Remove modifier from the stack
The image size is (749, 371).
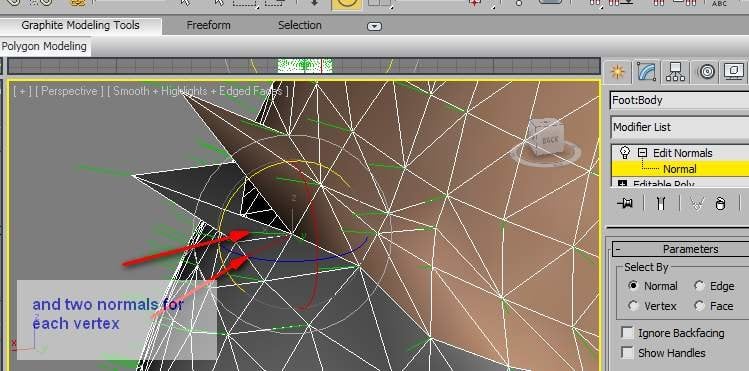720,203
